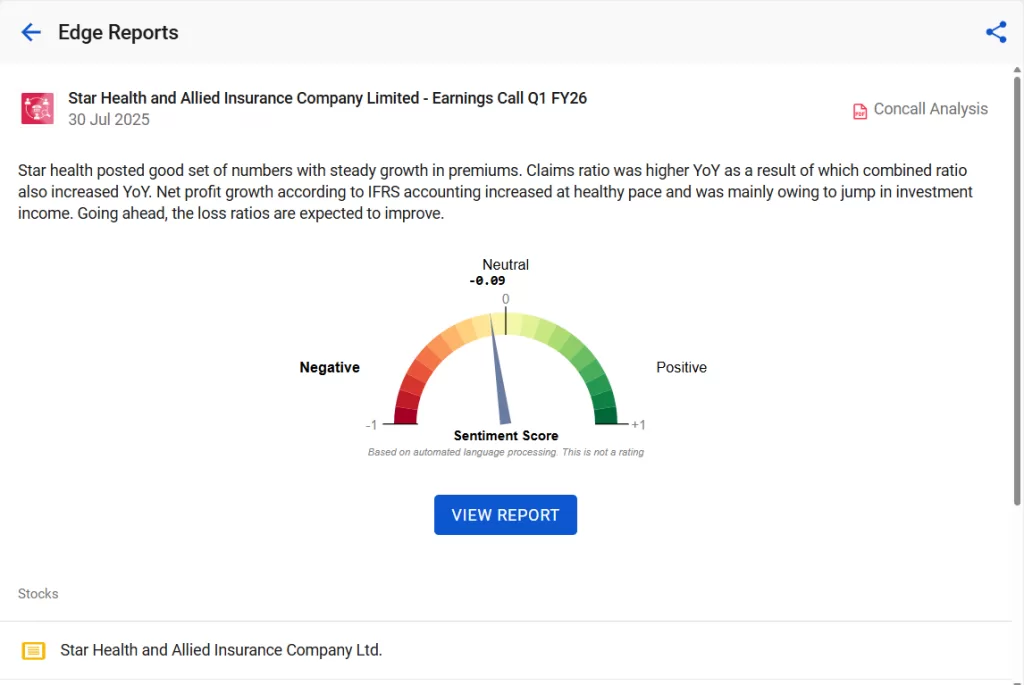The width and height of the screenshot is (1024, 685).
Task: Click the Star Health company logo
Action: pos(38,108)
